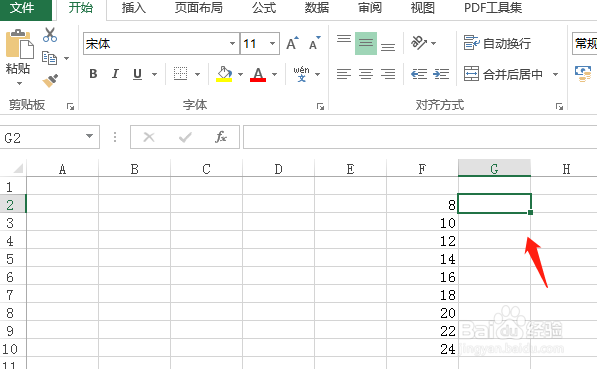Decrease font size with smaller A
The height and width of the screenshot is (369, 597).
click(314, 43)
